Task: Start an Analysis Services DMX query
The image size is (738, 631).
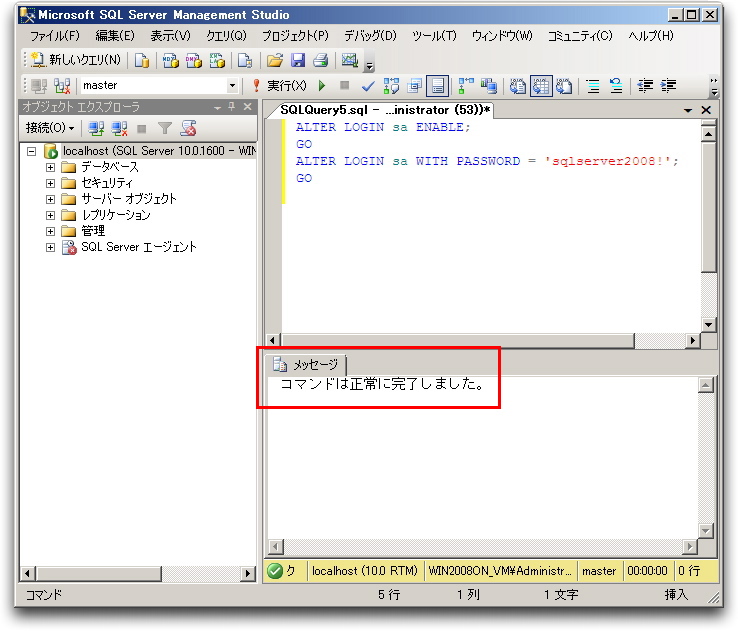Action: 193,60
